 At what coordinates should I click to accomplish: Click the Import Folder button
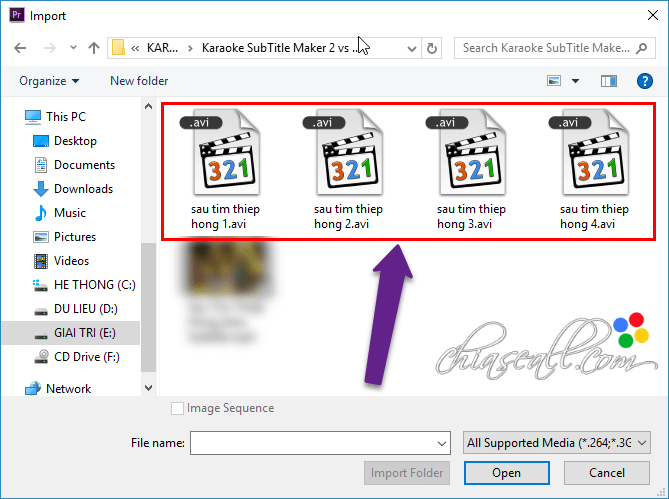point(407,473)
